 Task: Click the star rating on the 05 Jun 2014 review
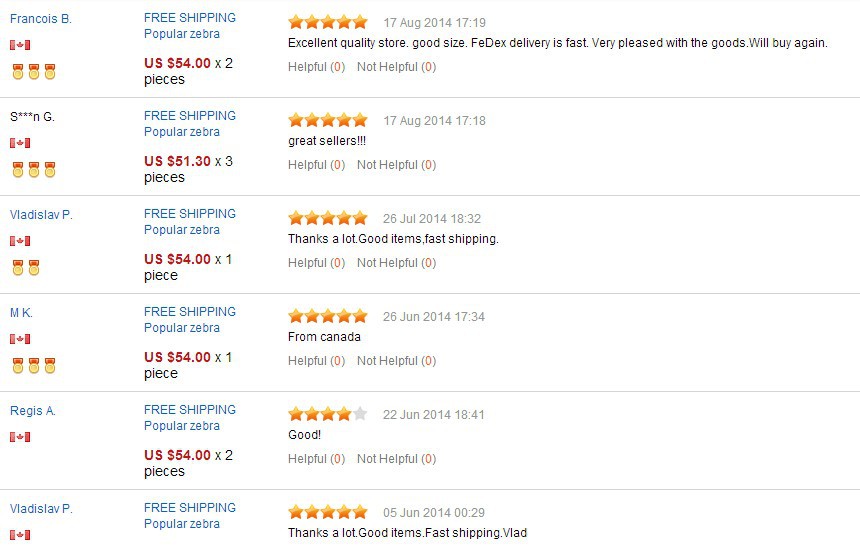(x=328, y=512)
